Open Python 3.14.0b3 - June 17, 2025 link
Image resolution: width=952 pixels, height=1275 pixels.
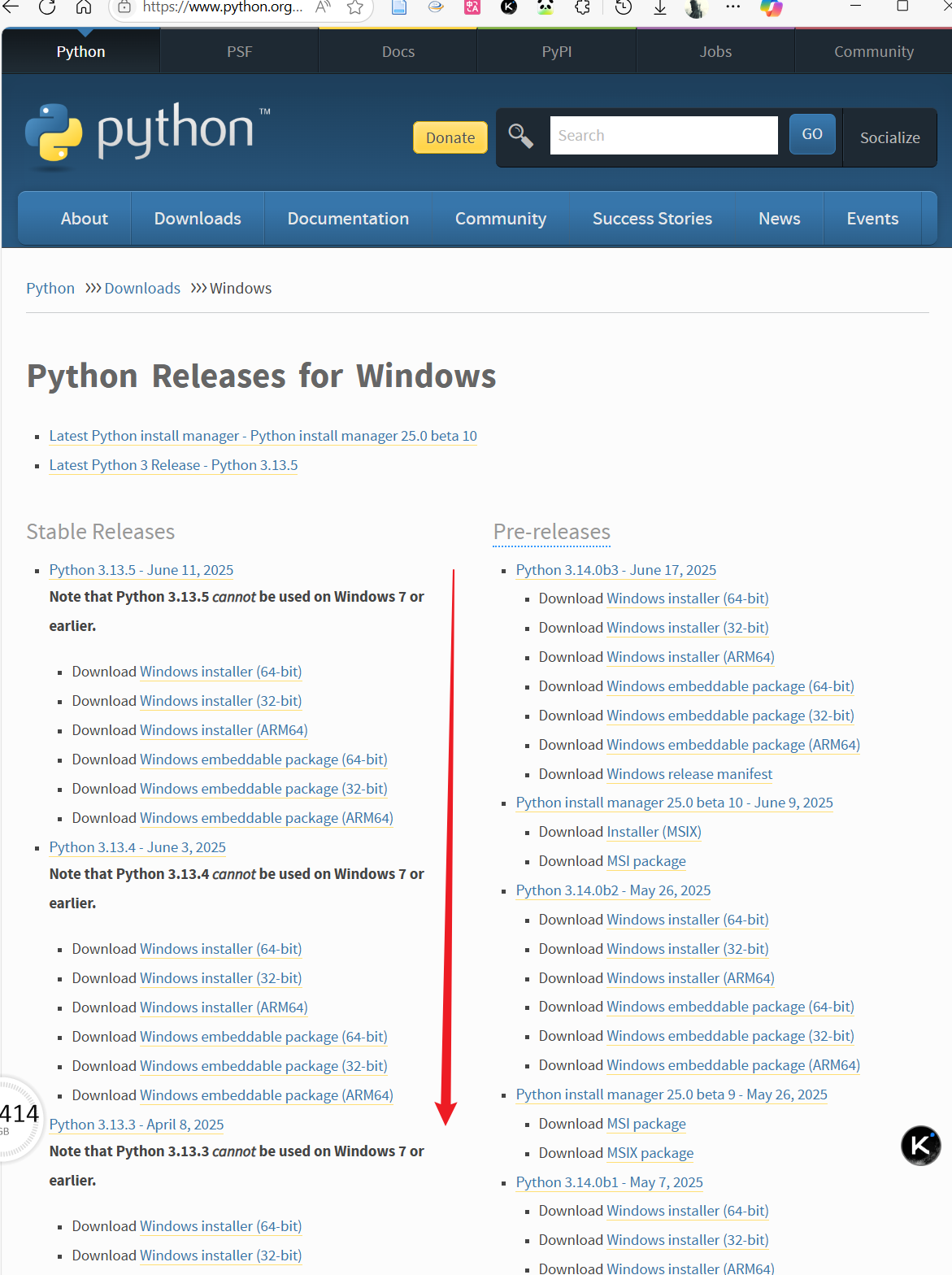615,570
